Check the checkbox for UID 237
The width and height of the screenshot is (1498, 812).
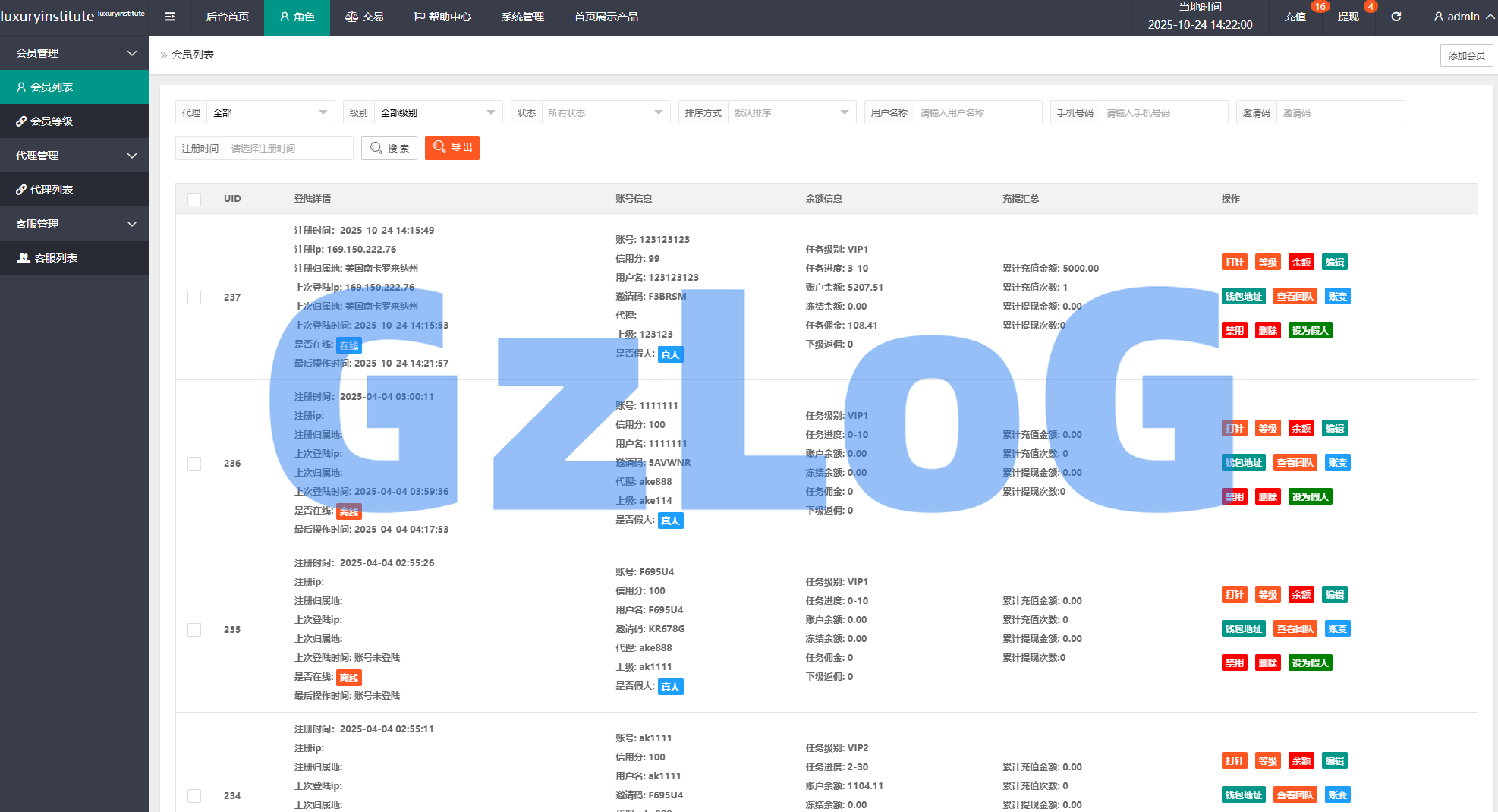(x=194, y=297)
